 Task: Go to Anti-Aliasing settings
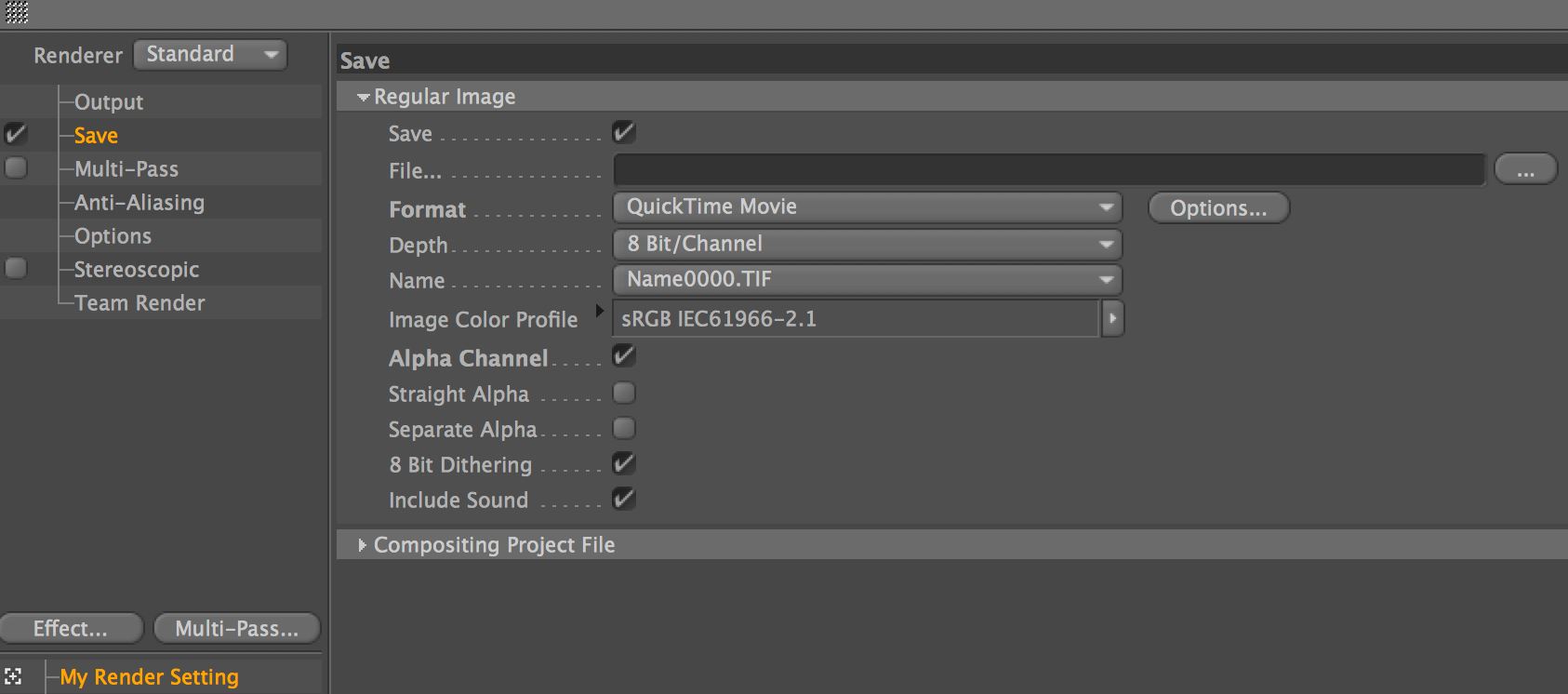(140, 202)
